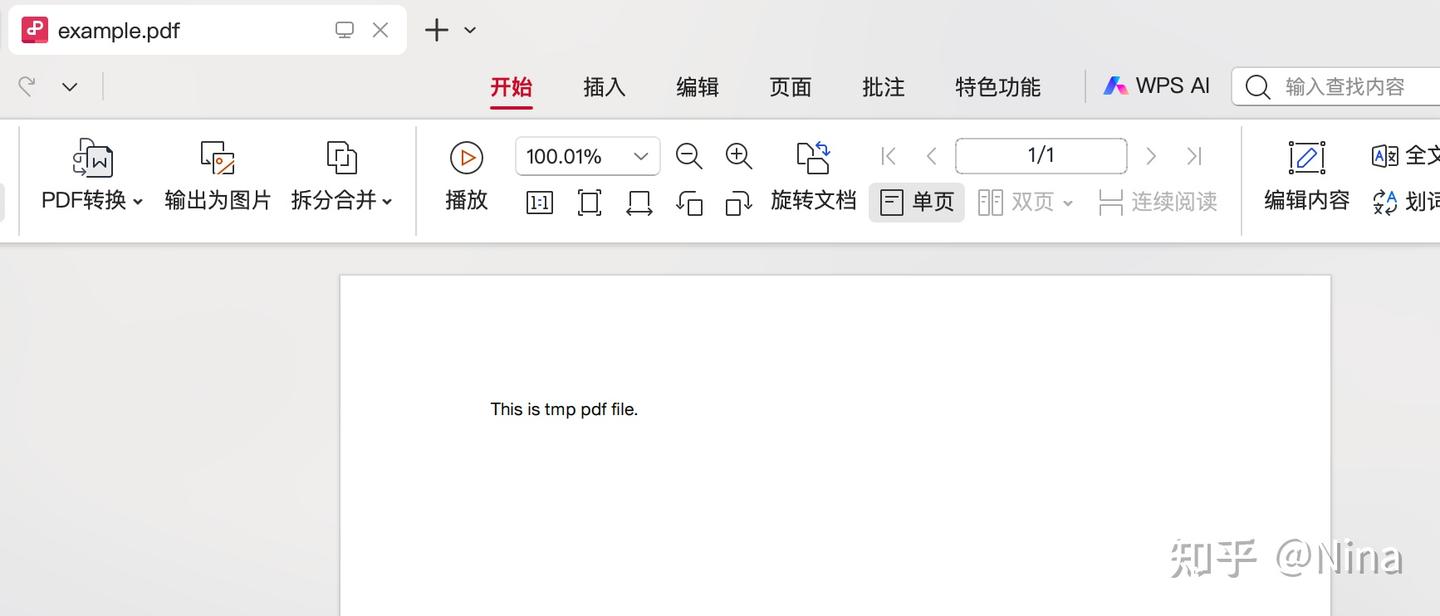Click the fit width icon
Viewport: 1440px width, 616px height.
click(x=639, y=203)
